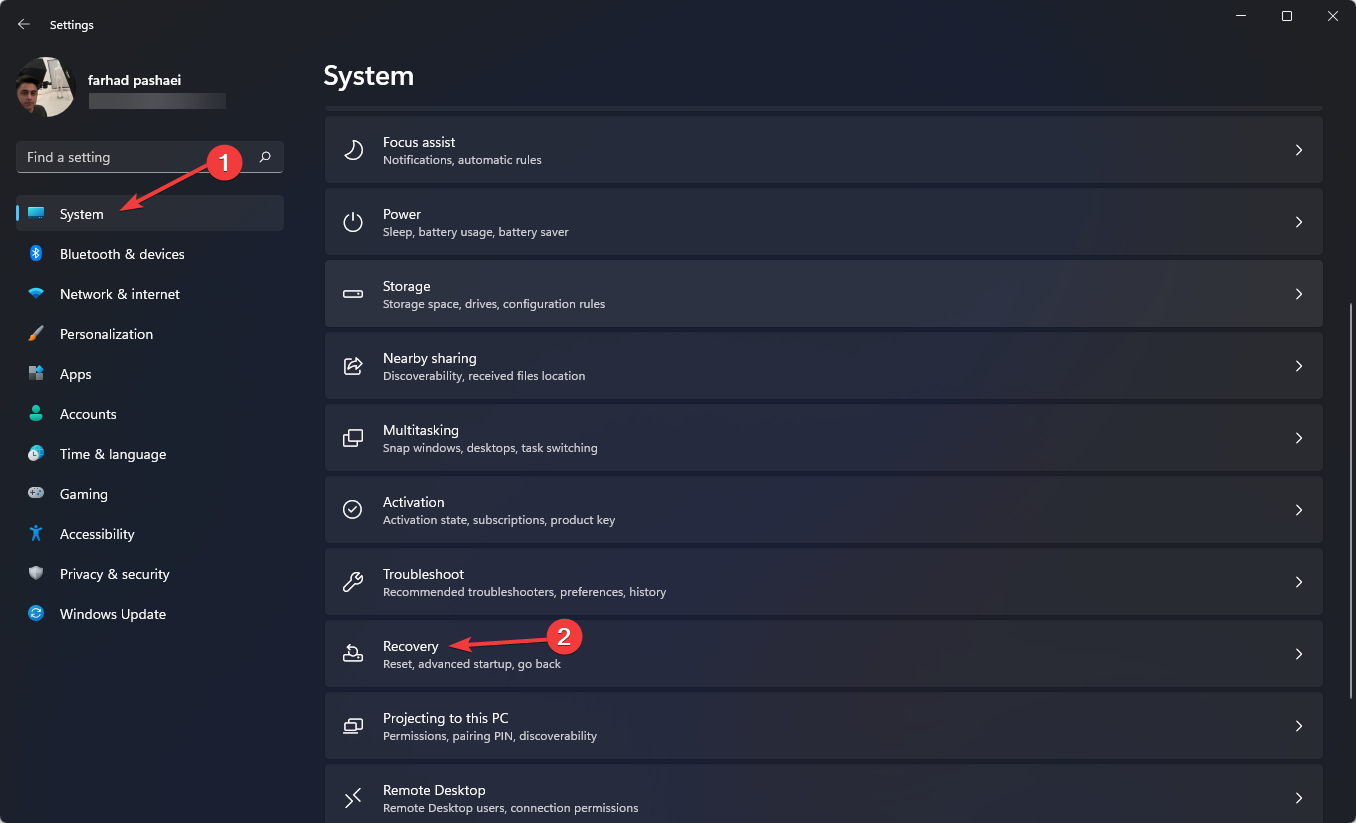Viewport: 1356px width, 823px height.
Task: Expand the Multitasking row chevron
Action: (1299, 438)
